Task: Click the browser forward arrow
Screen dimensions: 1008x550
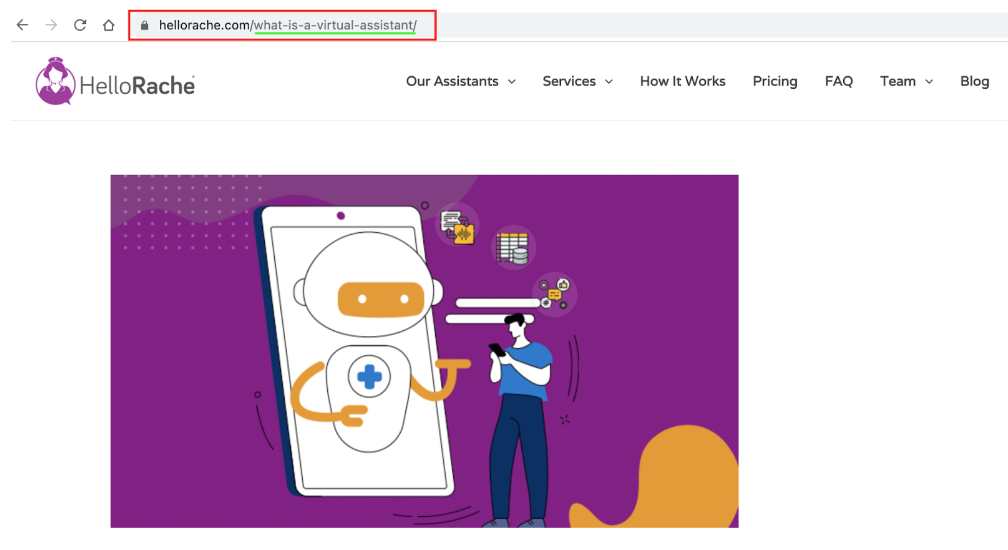Action: click(x=51, y=25)
